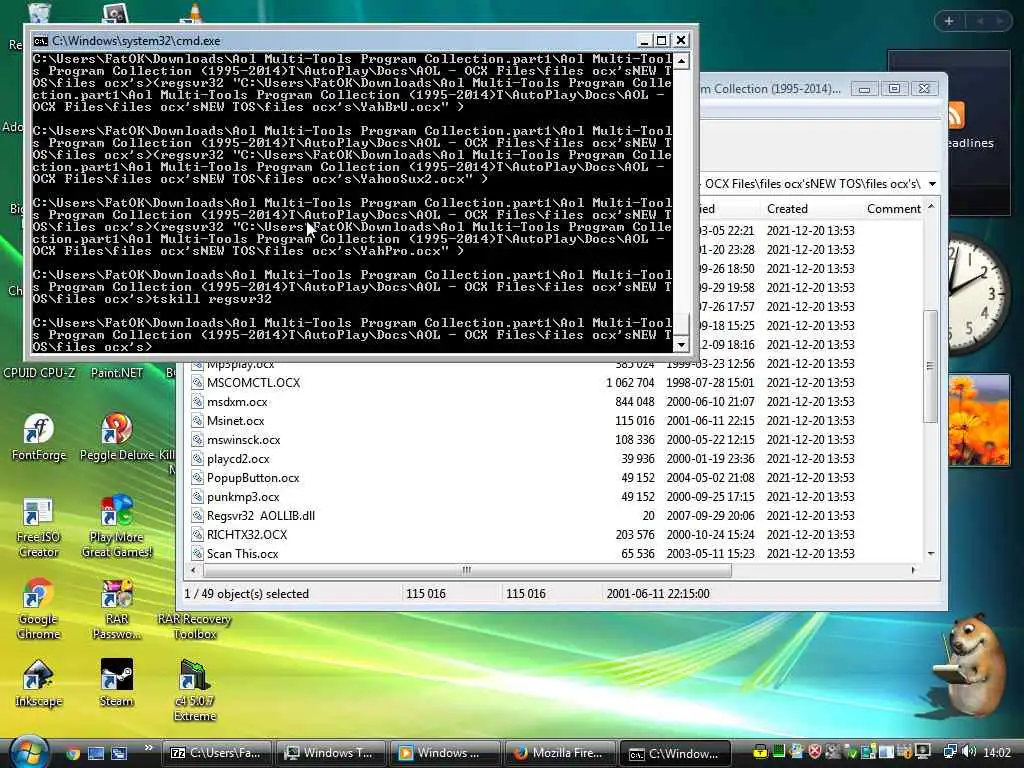Click the CPUID CPU-Z desktop label
Image resolution: width=1024 pixels, height=768 pixels.
(x=39, y=373)
